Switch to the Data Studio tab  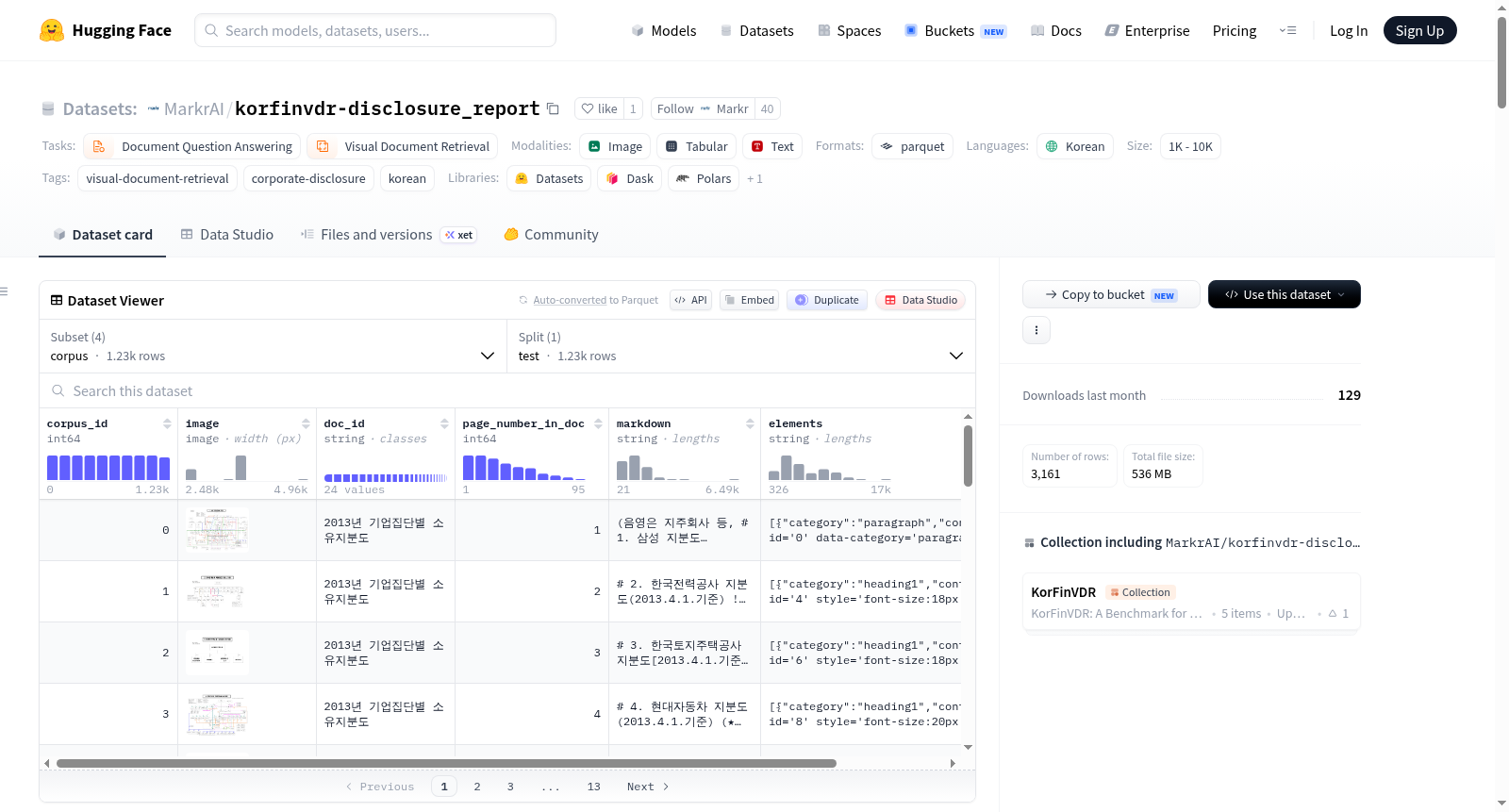click(x=227, y=235)
